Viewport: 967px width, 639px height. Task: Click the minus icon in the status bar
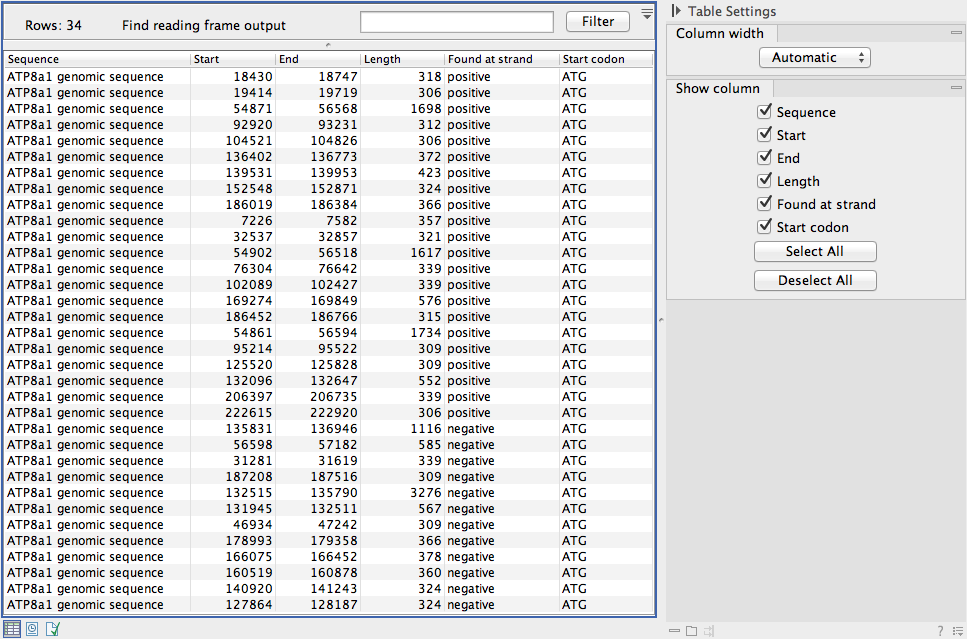674,631
